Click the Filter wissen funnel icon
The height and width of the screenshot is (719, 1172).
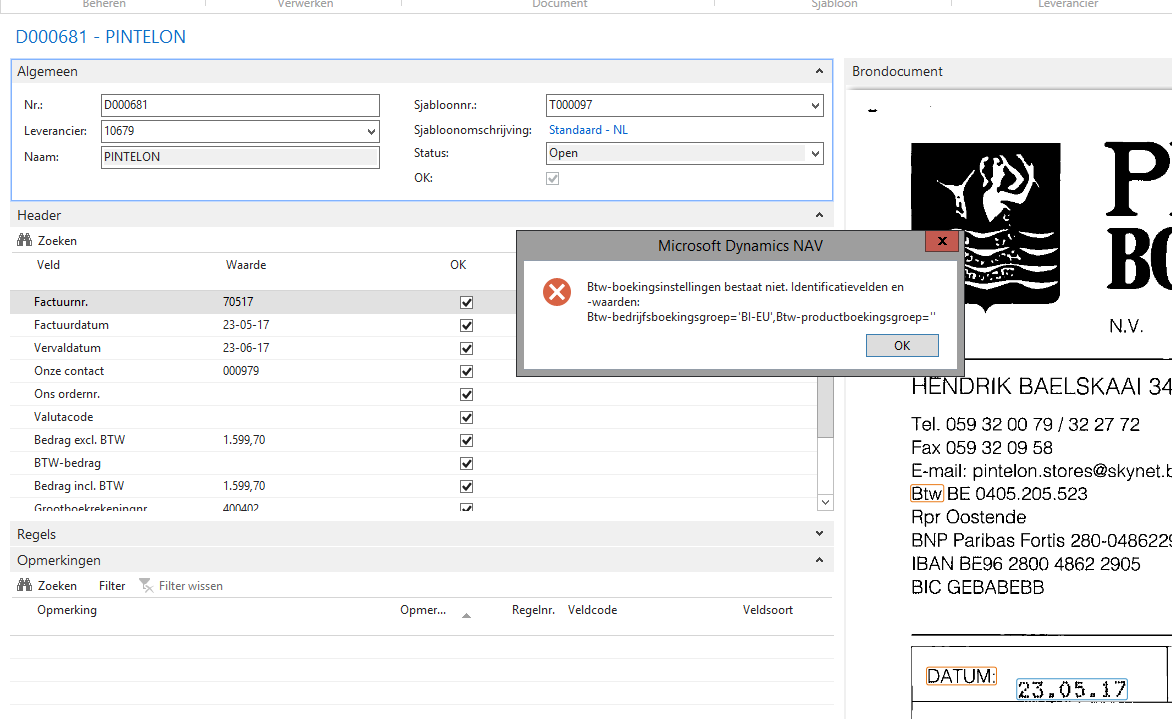point(146,586)
